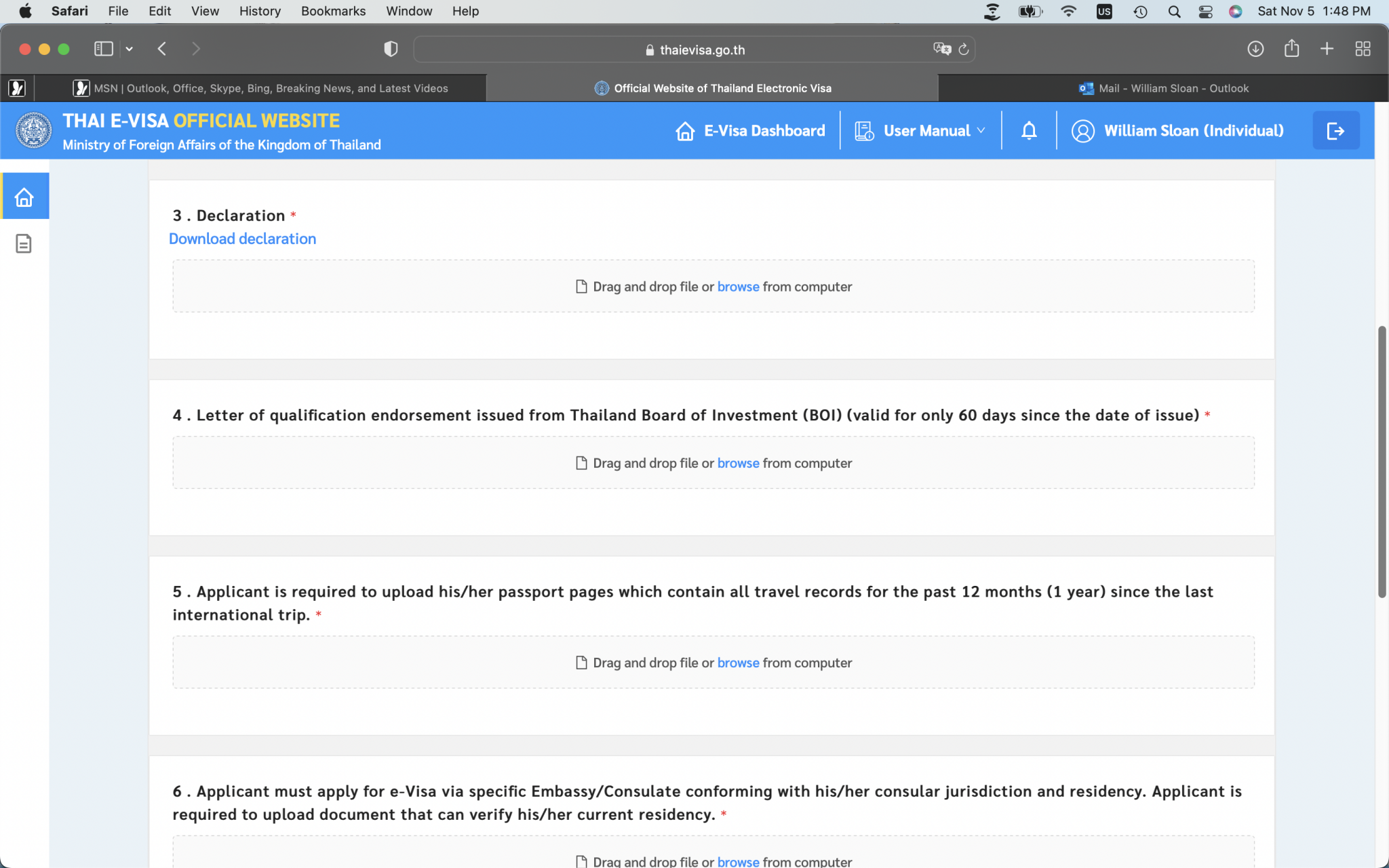Screen dimensions: 1389x868
Task: Open the Edit menu
Action: click(x=159, y=11)
